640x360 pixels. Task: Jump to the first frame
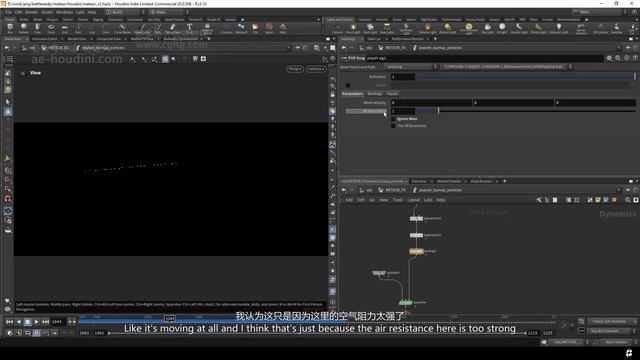tap(9, 322)
